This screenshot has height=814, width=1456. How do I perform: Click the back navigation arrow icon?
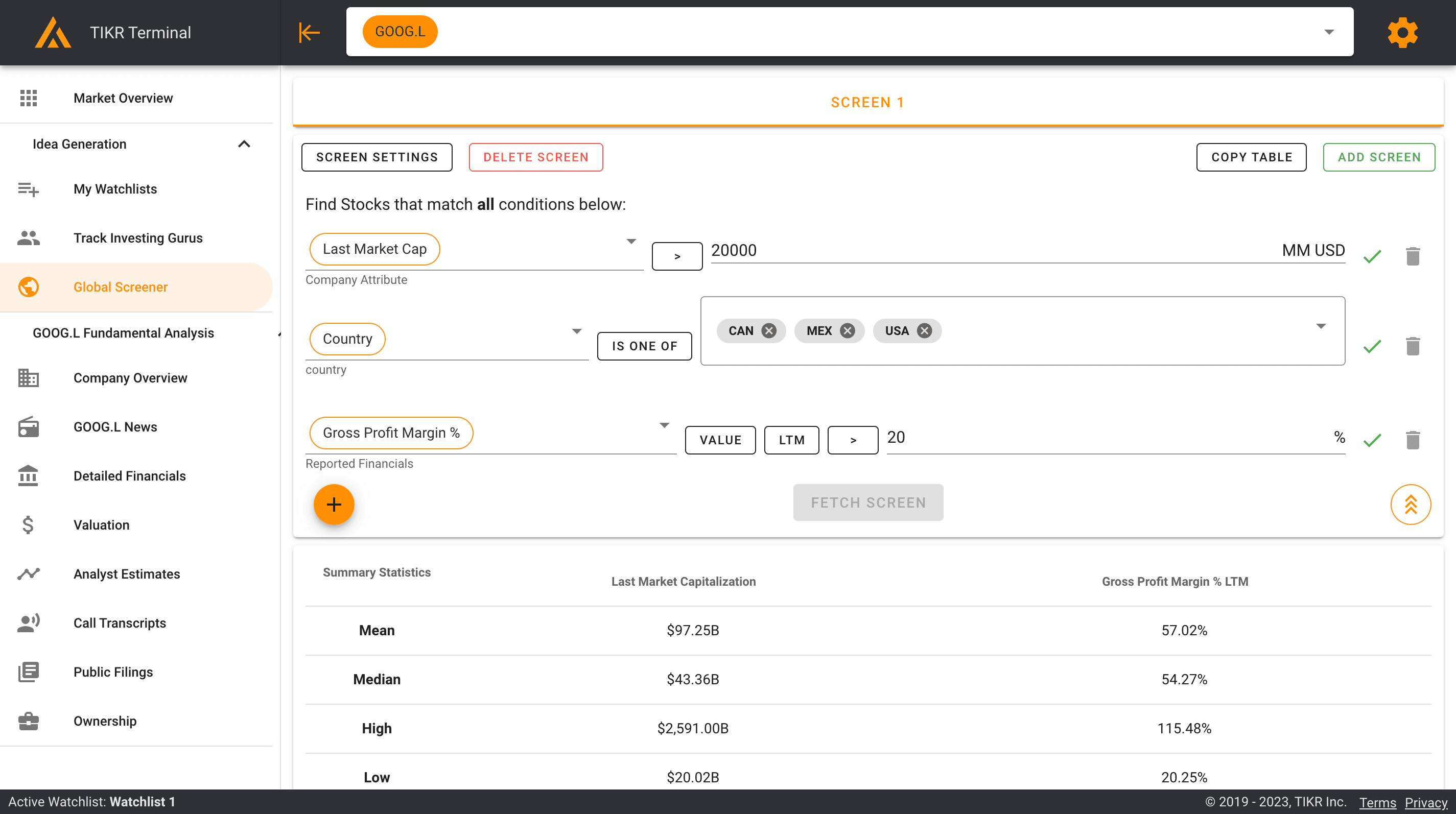[x=309, y=31]
